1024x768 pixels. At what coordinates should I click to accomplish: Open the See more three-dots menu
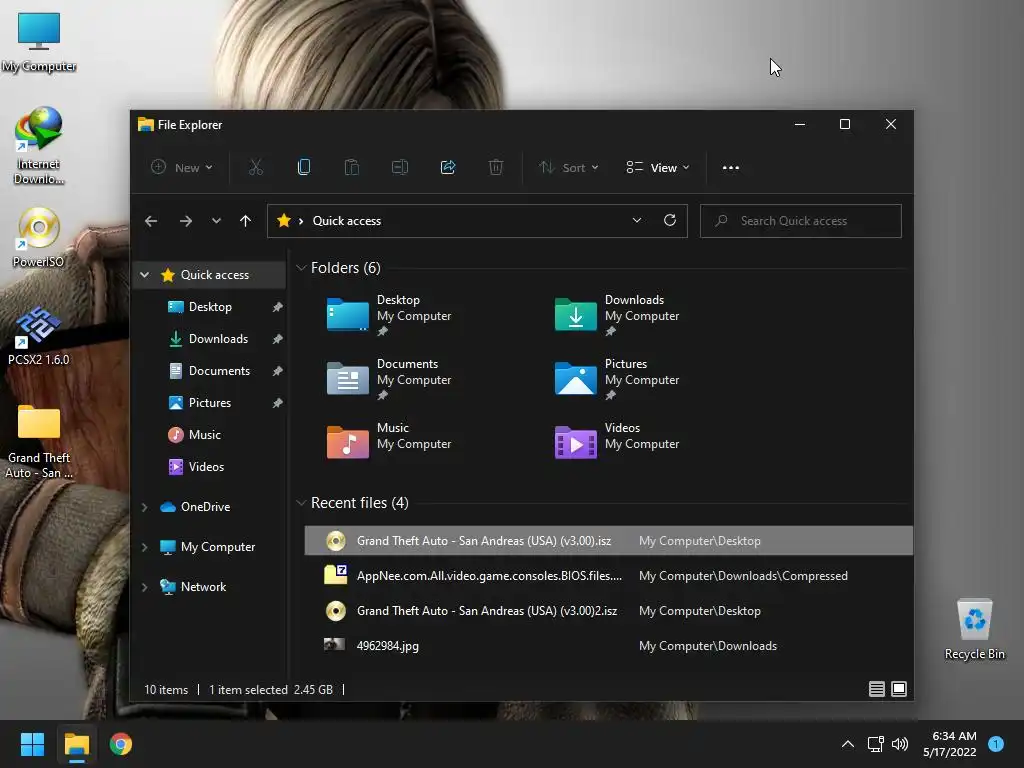click(x=731, y=168)
